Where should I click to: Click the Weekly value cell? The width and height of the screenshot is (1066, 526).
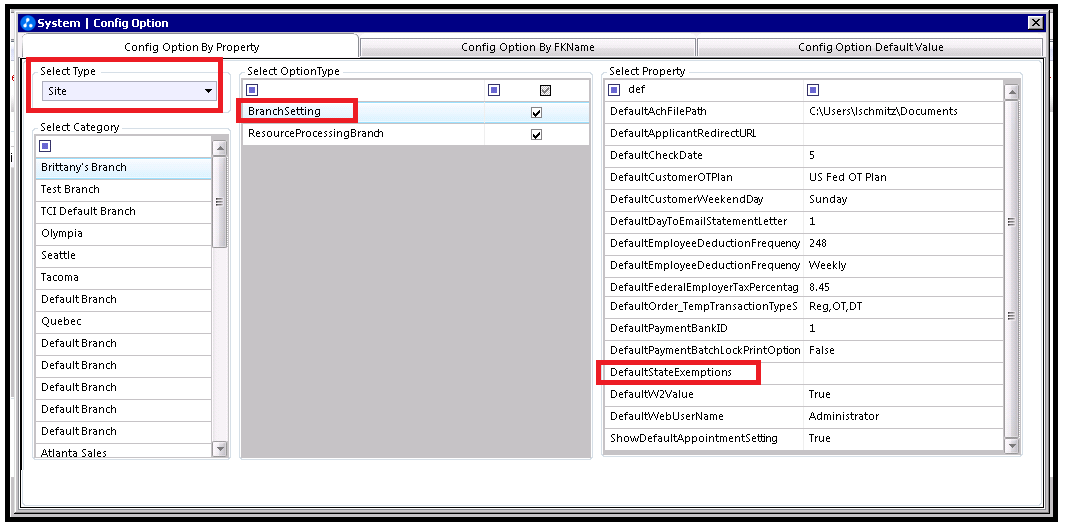click(x=904, y=266)
